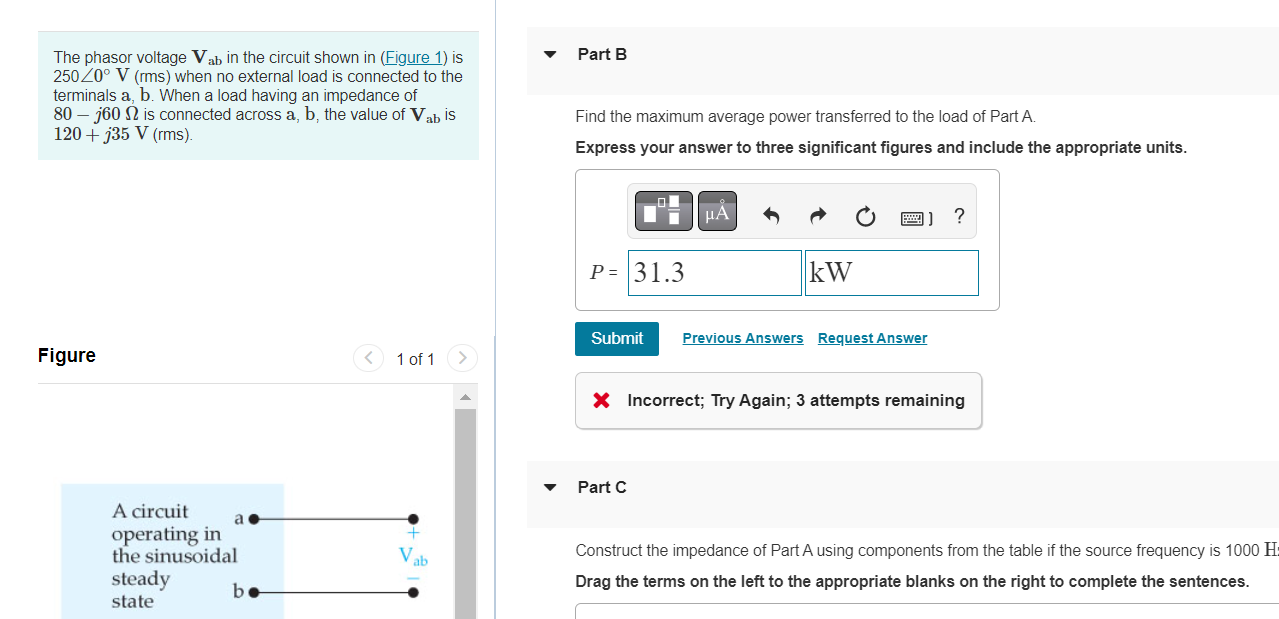Collapse the Part C section
This screenshot has height=619, width=1279.
click(x=549, y=487)
